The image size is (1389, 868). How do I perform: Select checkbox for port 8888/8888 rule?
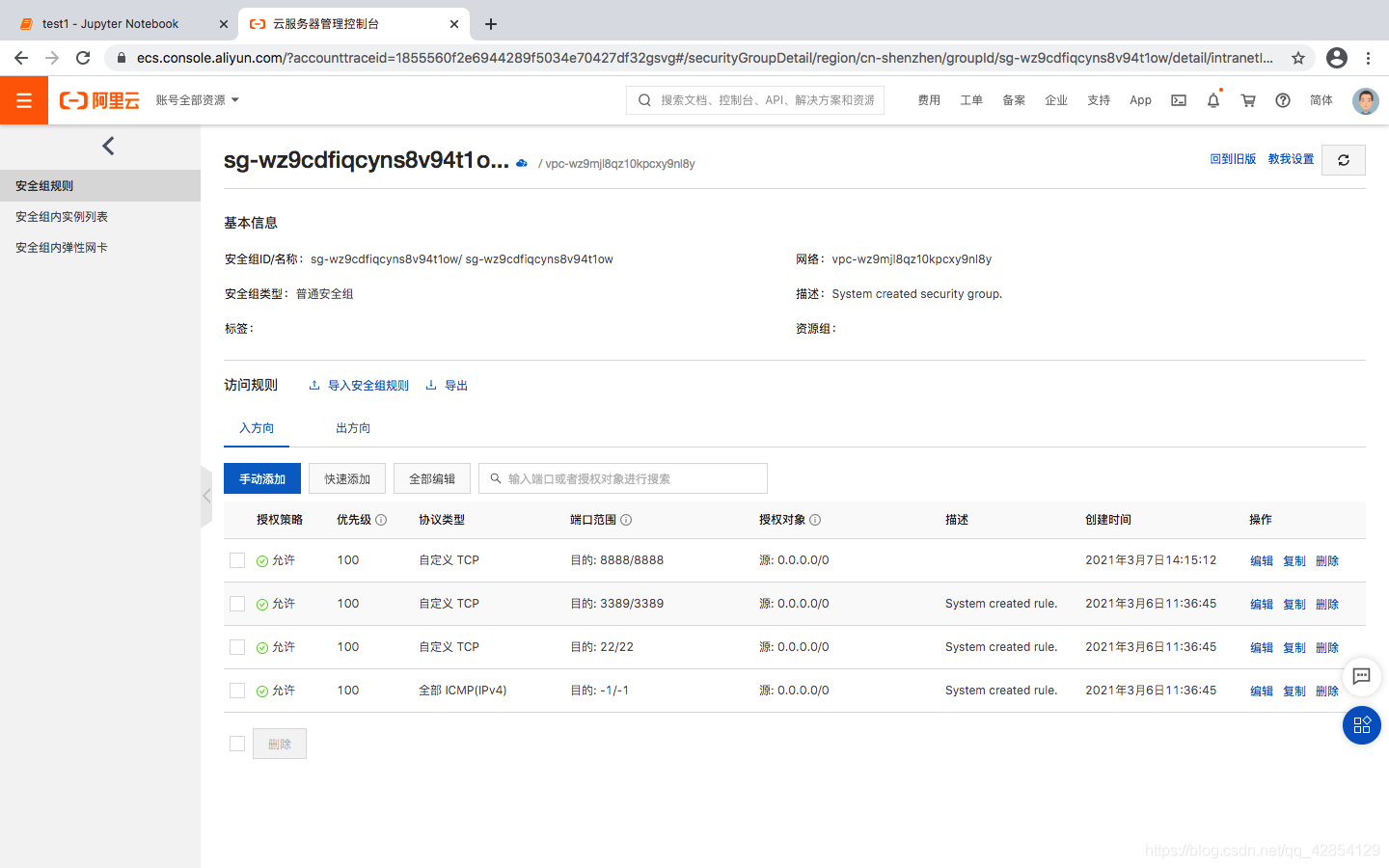(237, 560)
